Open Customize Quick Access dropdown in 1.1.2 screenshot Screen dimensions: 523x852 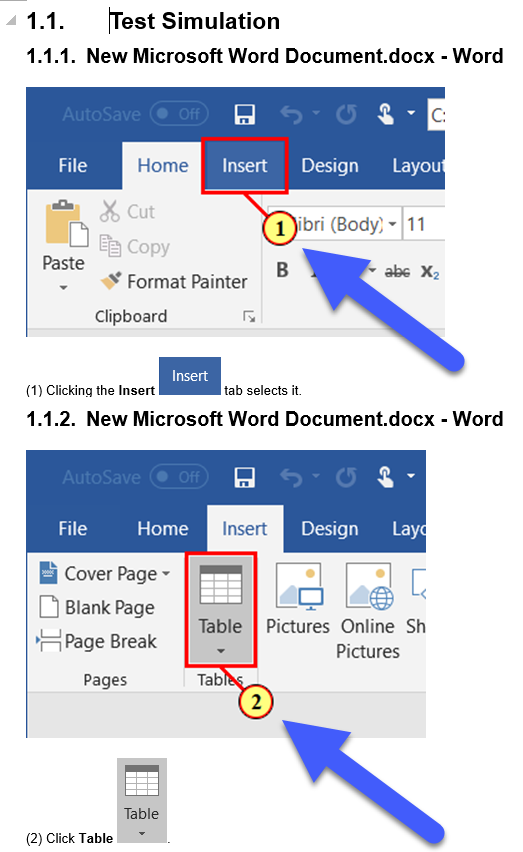tap(411, 475)
